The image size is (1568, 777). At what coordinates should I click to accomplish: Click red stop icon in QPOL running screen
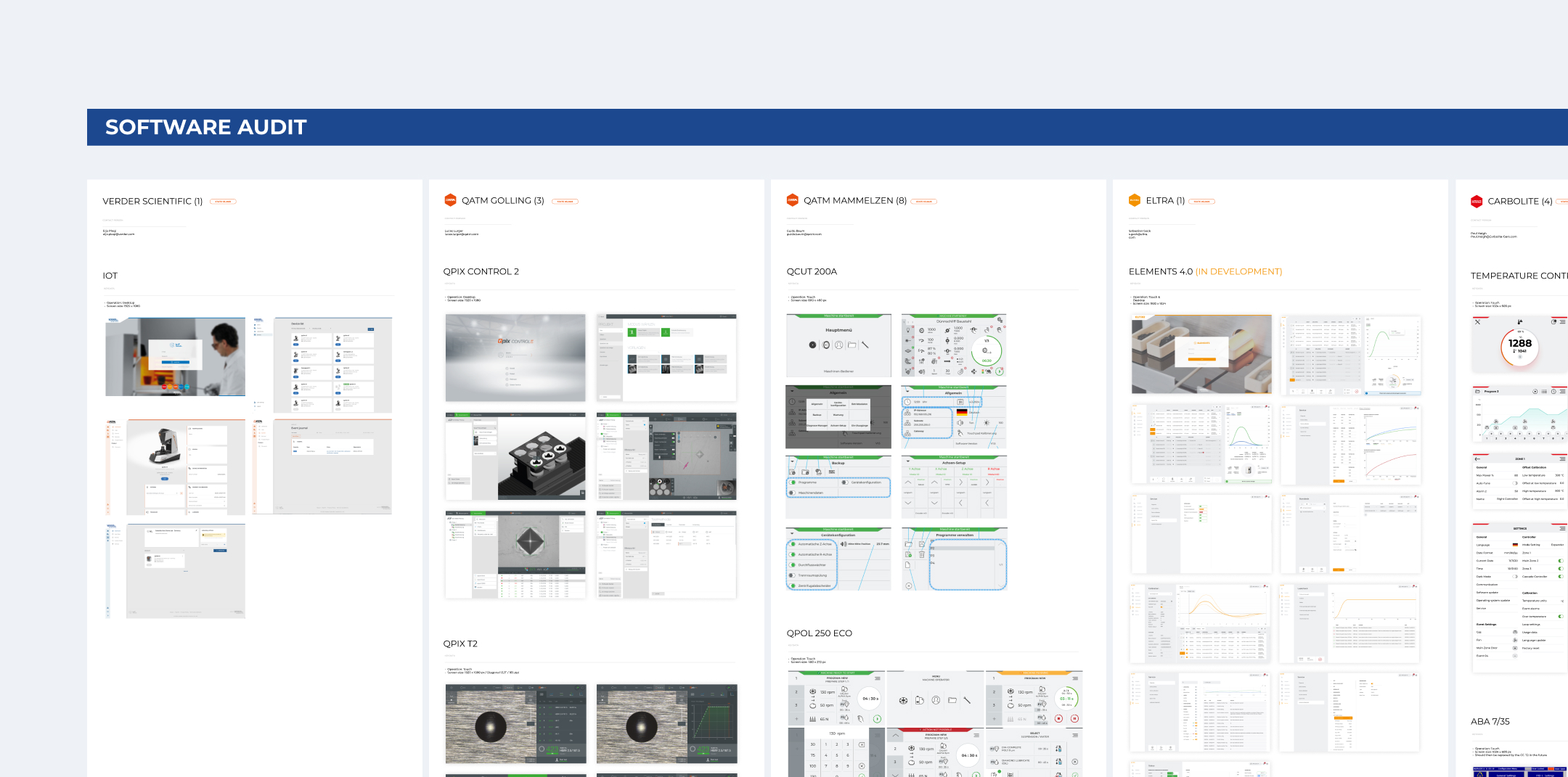point(1058,718)
